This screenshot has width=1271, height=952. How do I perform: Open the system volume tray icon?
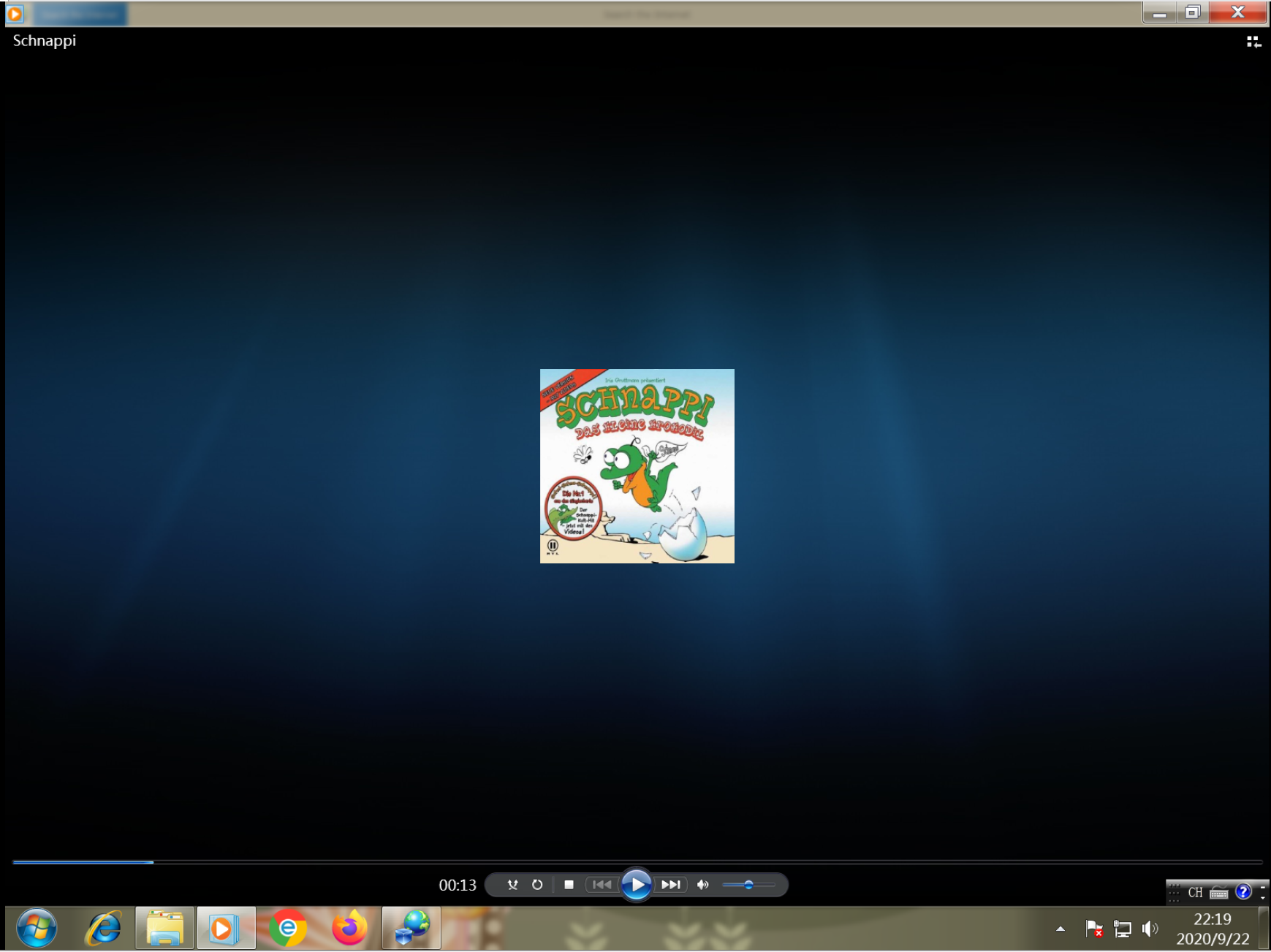pos(1150,929)
